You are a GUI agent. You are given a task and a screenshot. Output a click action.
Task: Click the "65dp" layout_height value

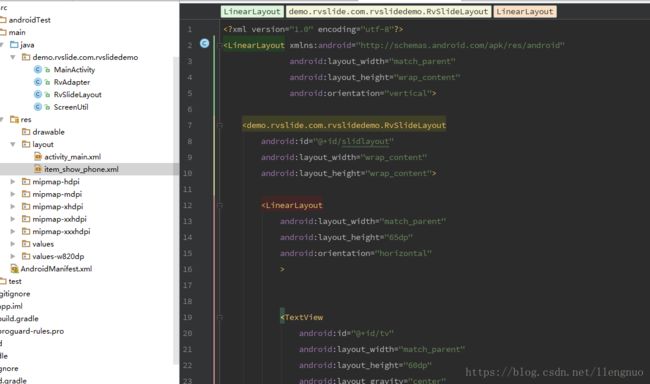click(x=399, y=237)
